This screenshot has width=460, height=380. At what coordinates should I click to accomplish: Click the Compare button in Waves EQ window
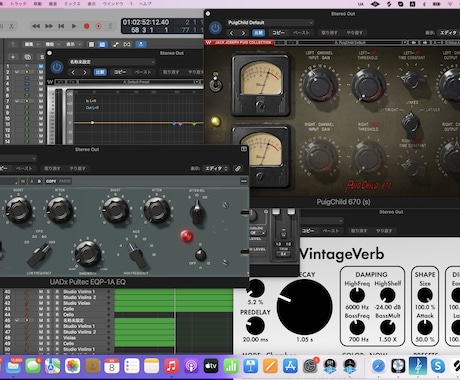pos(100,72)
